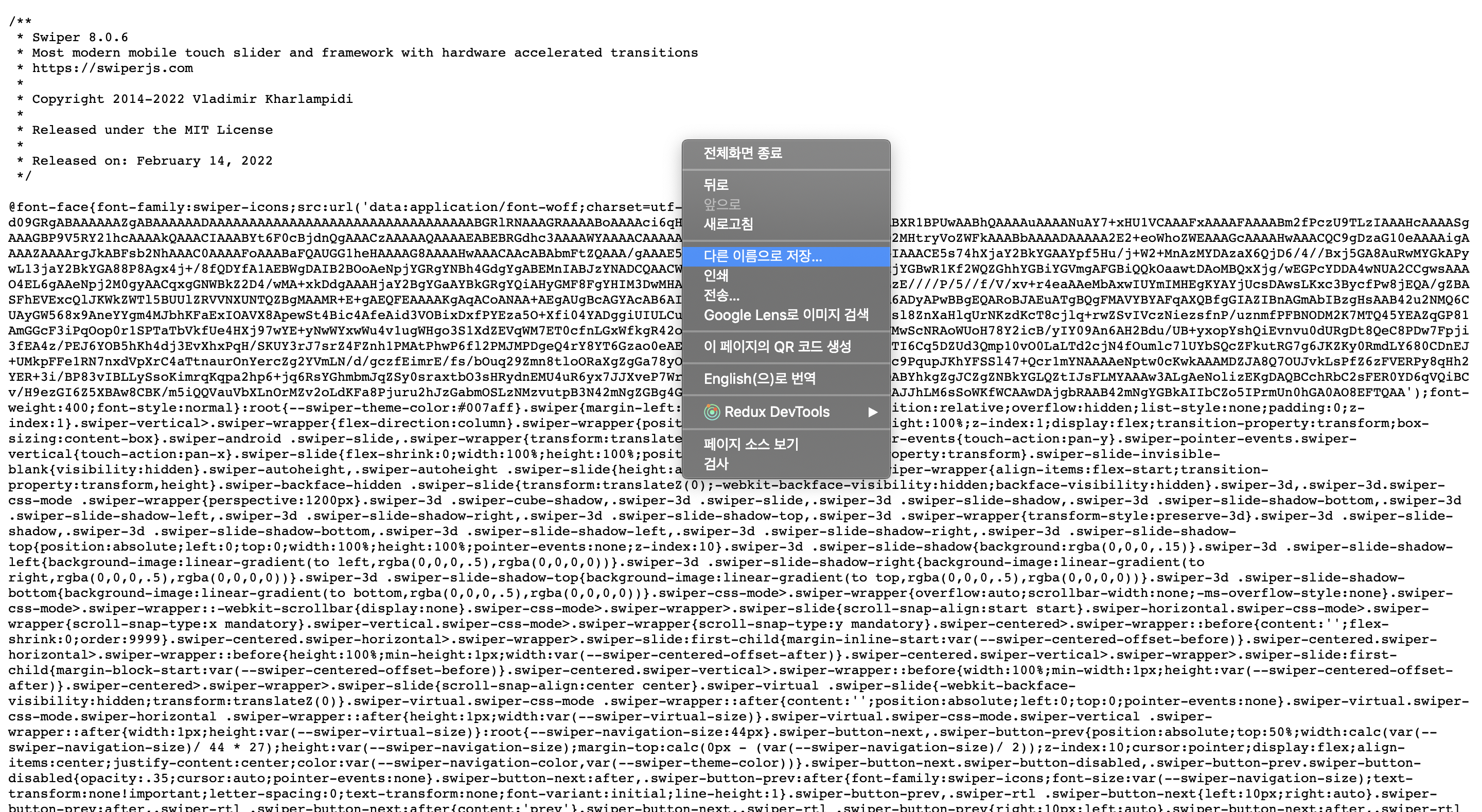Click the greyed-out 앞으로 menu entry

pos(721,204)
